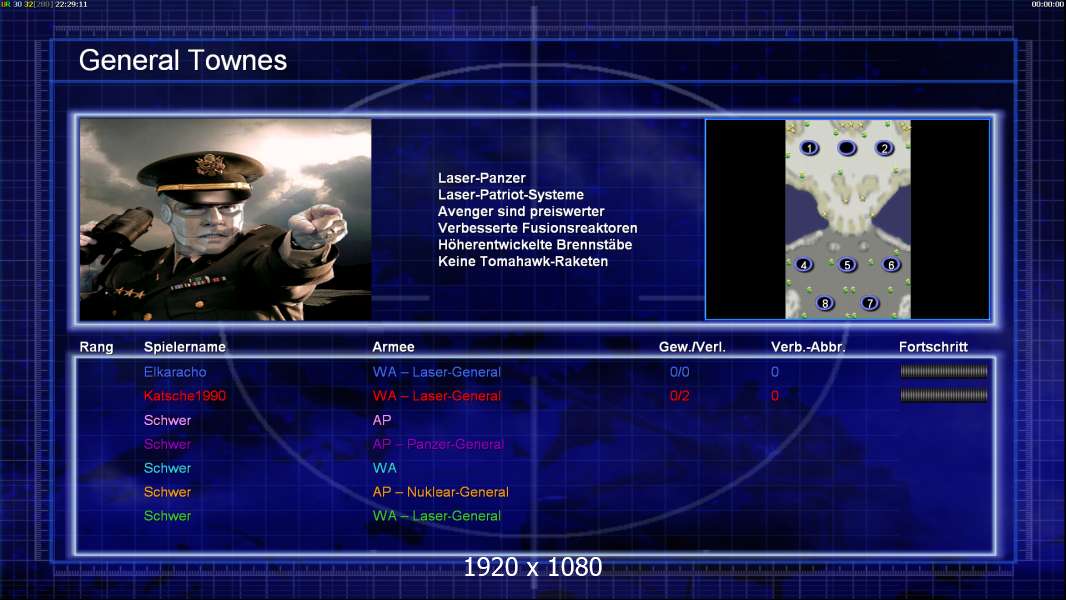
Task: Click Schwer in the AP – Nuklear-General row
Action: (x=167, y=492)
